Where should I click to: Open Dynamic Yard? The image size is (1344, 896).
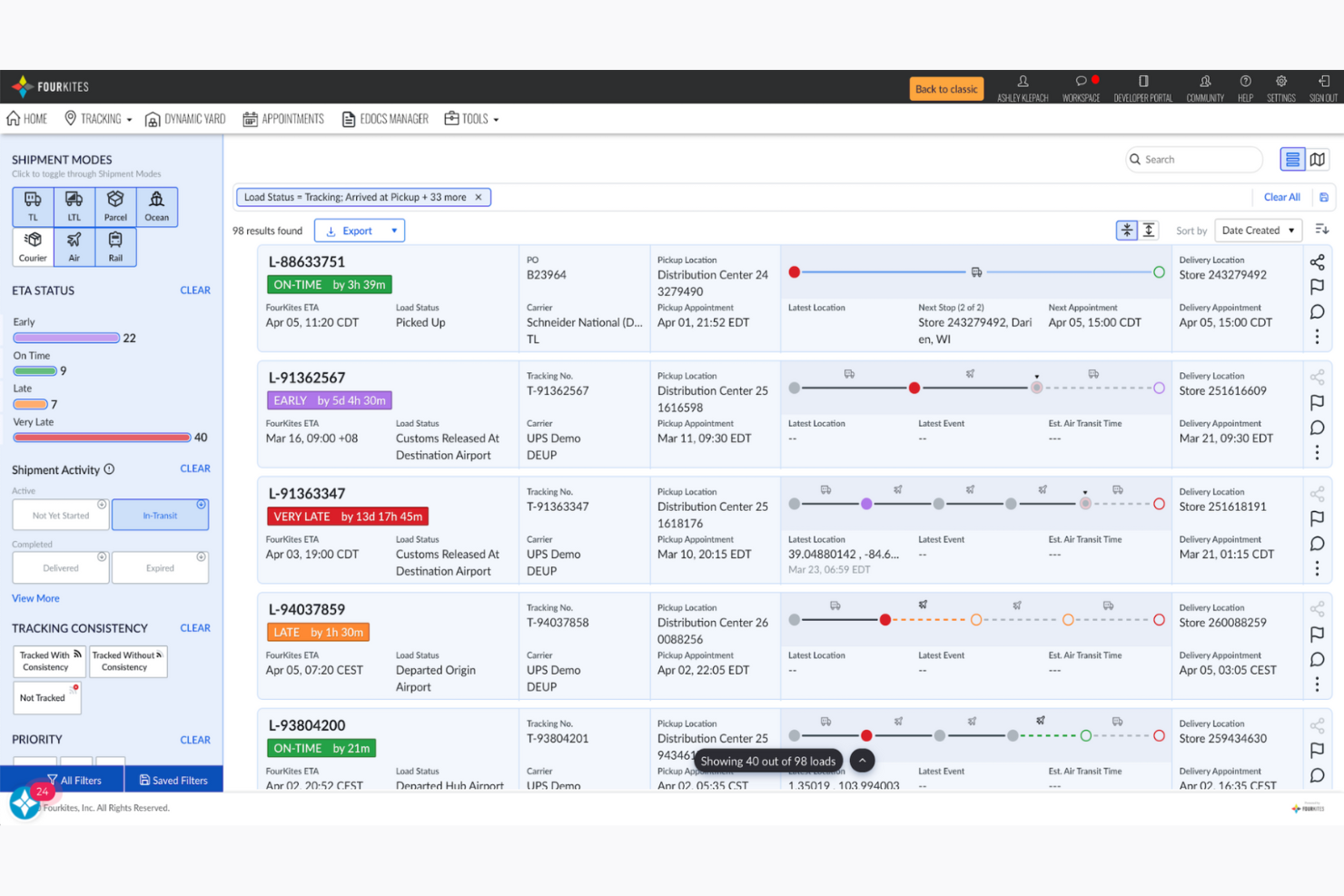(x=185, y=119)
